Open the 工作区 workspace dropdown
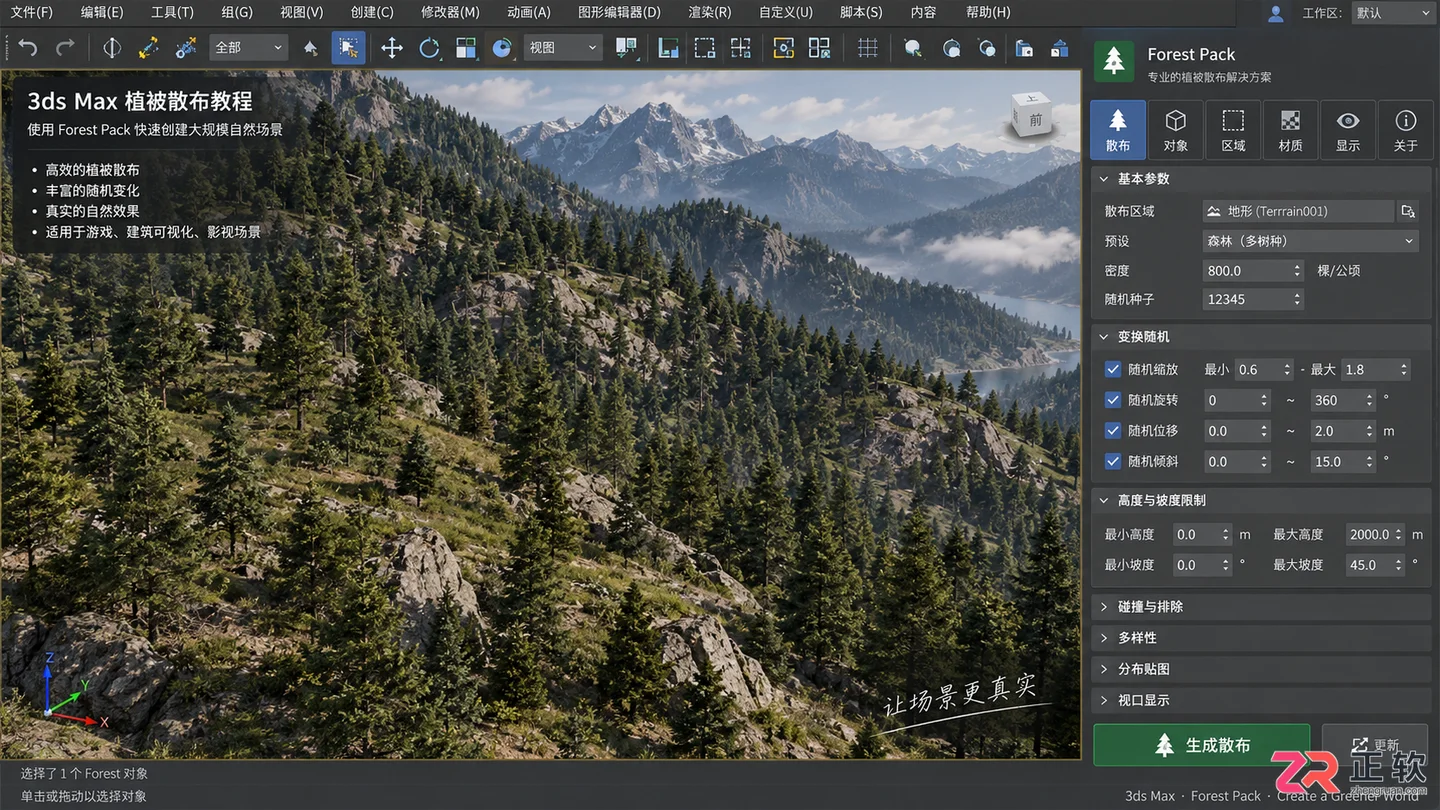The image size is (1440, 810). click(1392, 13)
